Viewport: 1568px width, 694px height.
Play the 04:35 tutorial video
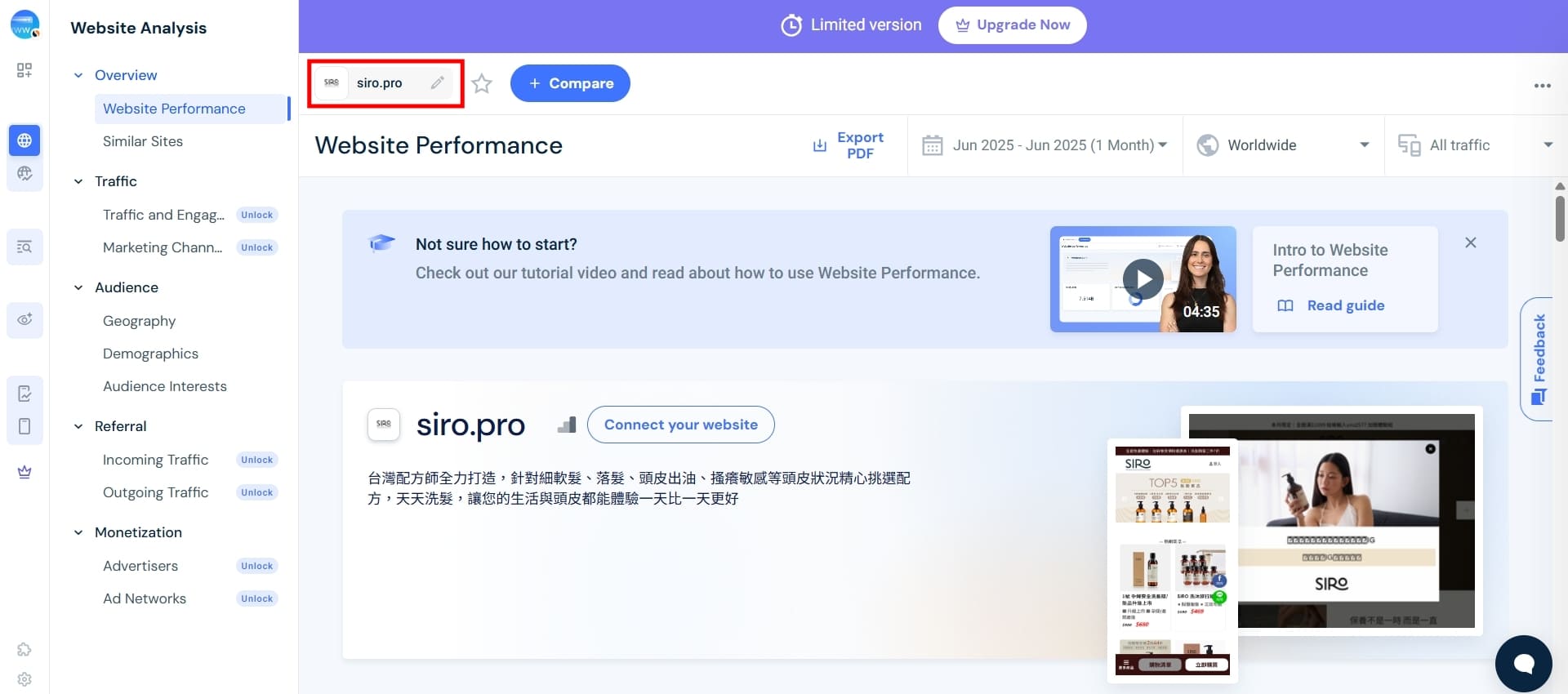point(1143,279)
